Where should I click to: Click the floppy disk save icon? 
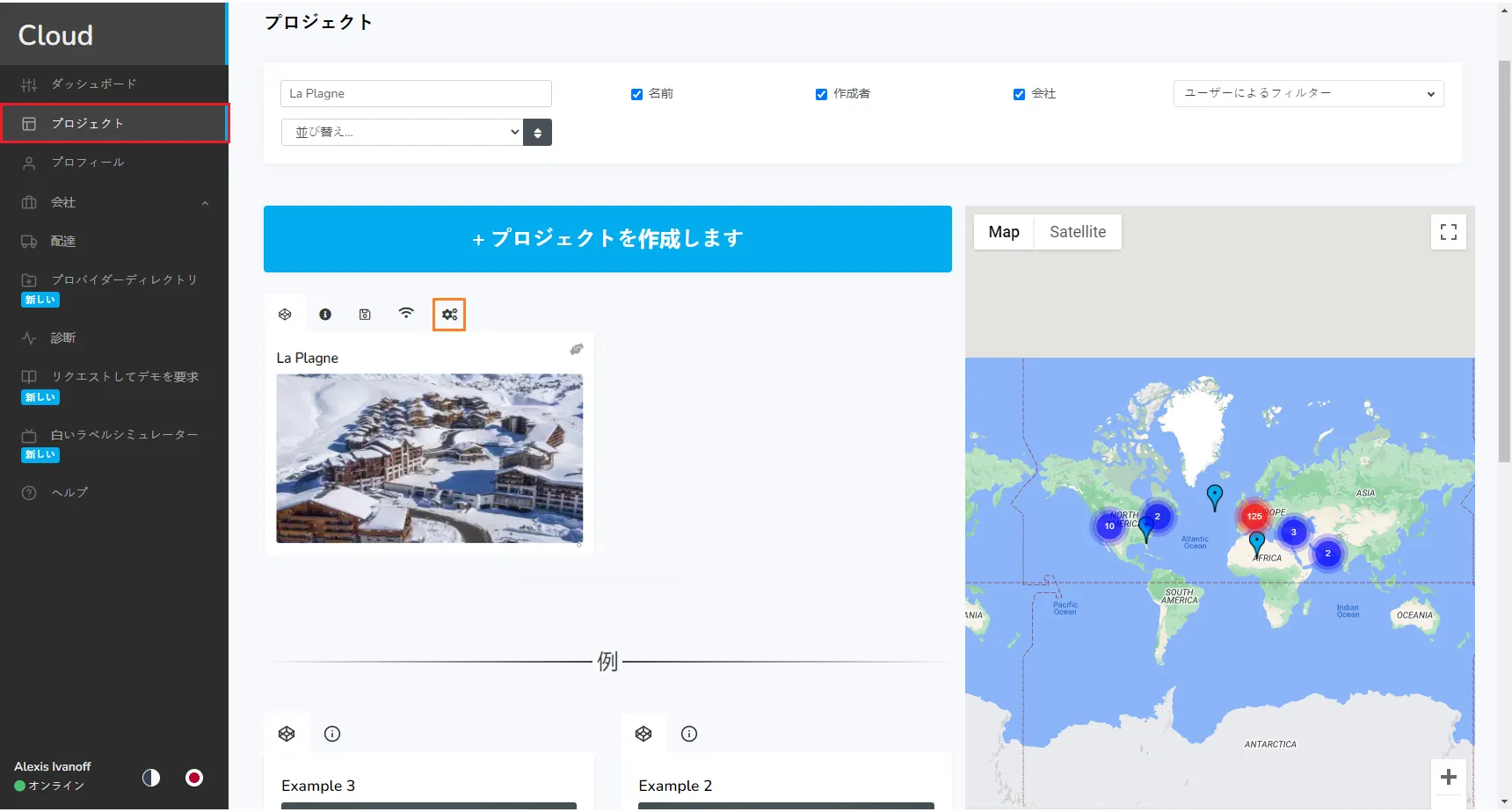pyautogui.click(x=365, y=315)
